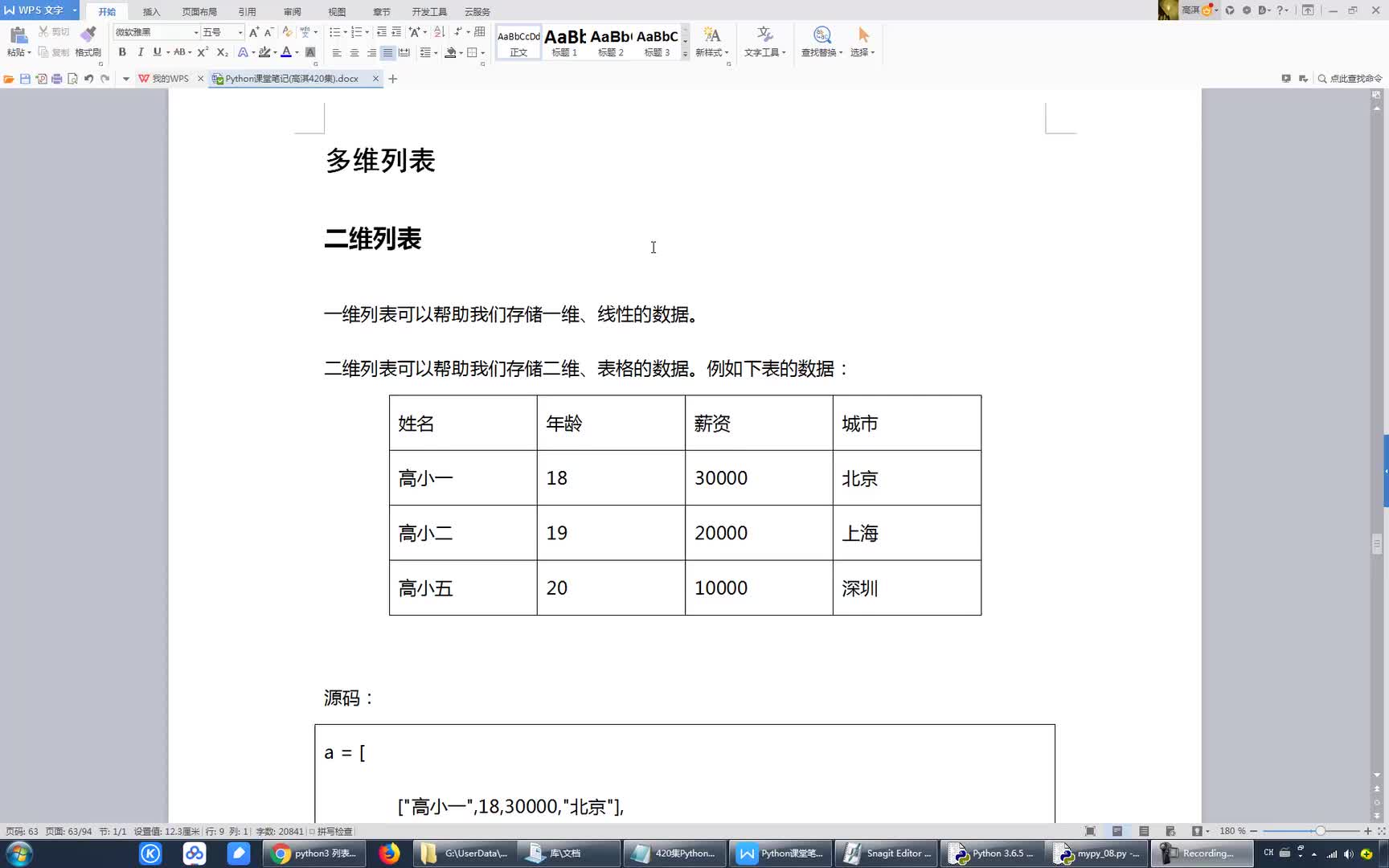Viewport: 1389px width, 868px height.
Task: Click the text highlight color pen
Action: click(264, 52)
